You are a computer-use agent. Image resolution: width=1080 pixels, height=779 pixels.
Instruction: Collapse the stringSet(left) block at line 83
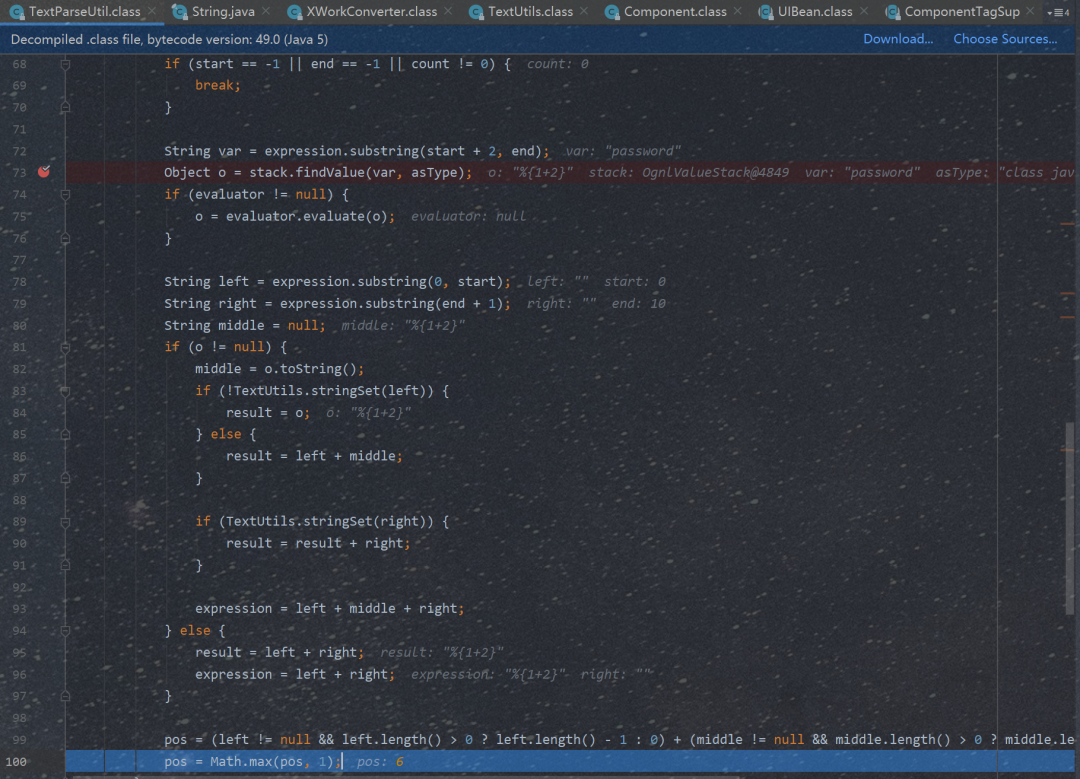point(65,391)
